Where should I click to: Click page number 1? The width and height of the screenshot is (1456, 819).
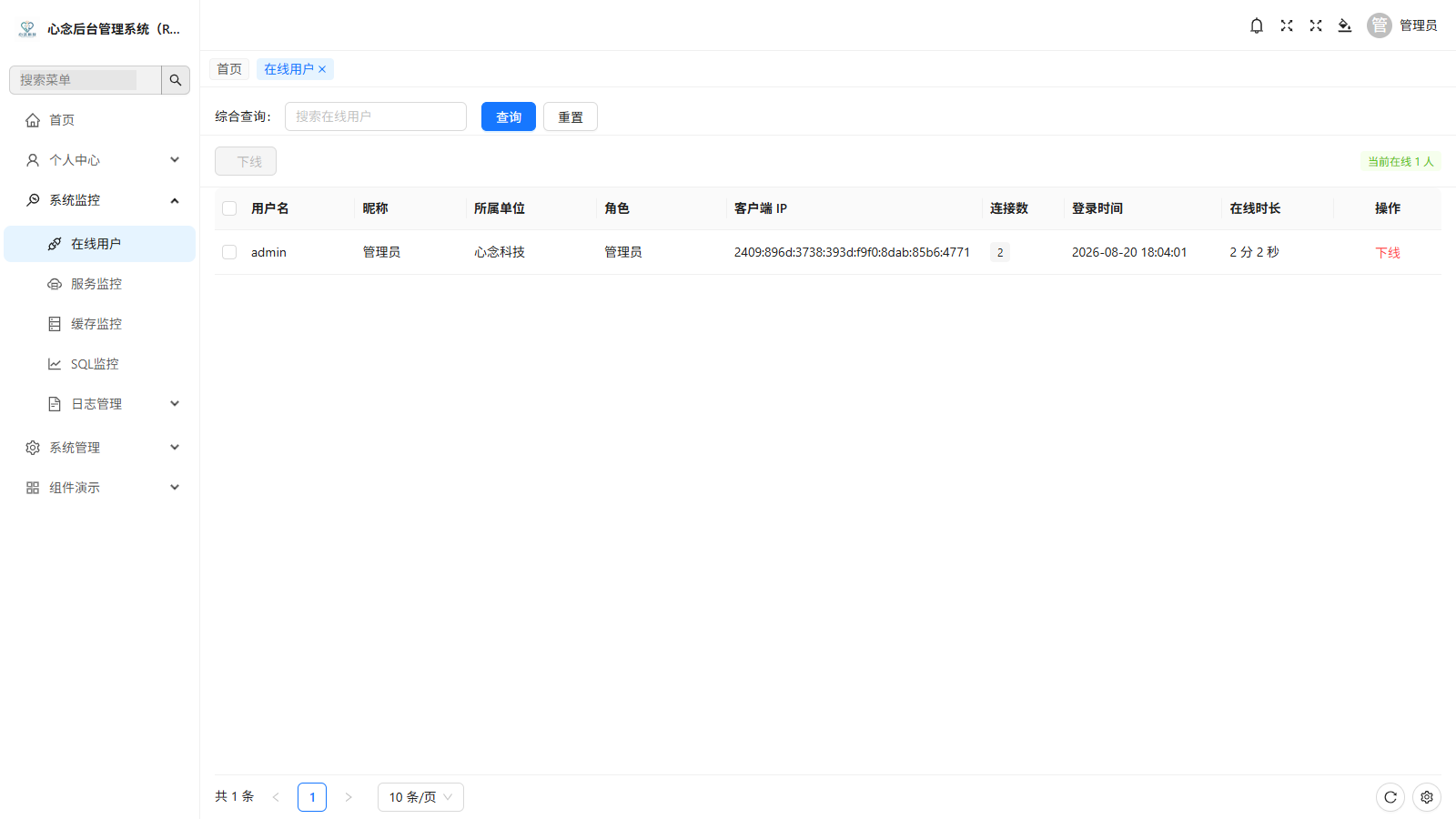312,797
